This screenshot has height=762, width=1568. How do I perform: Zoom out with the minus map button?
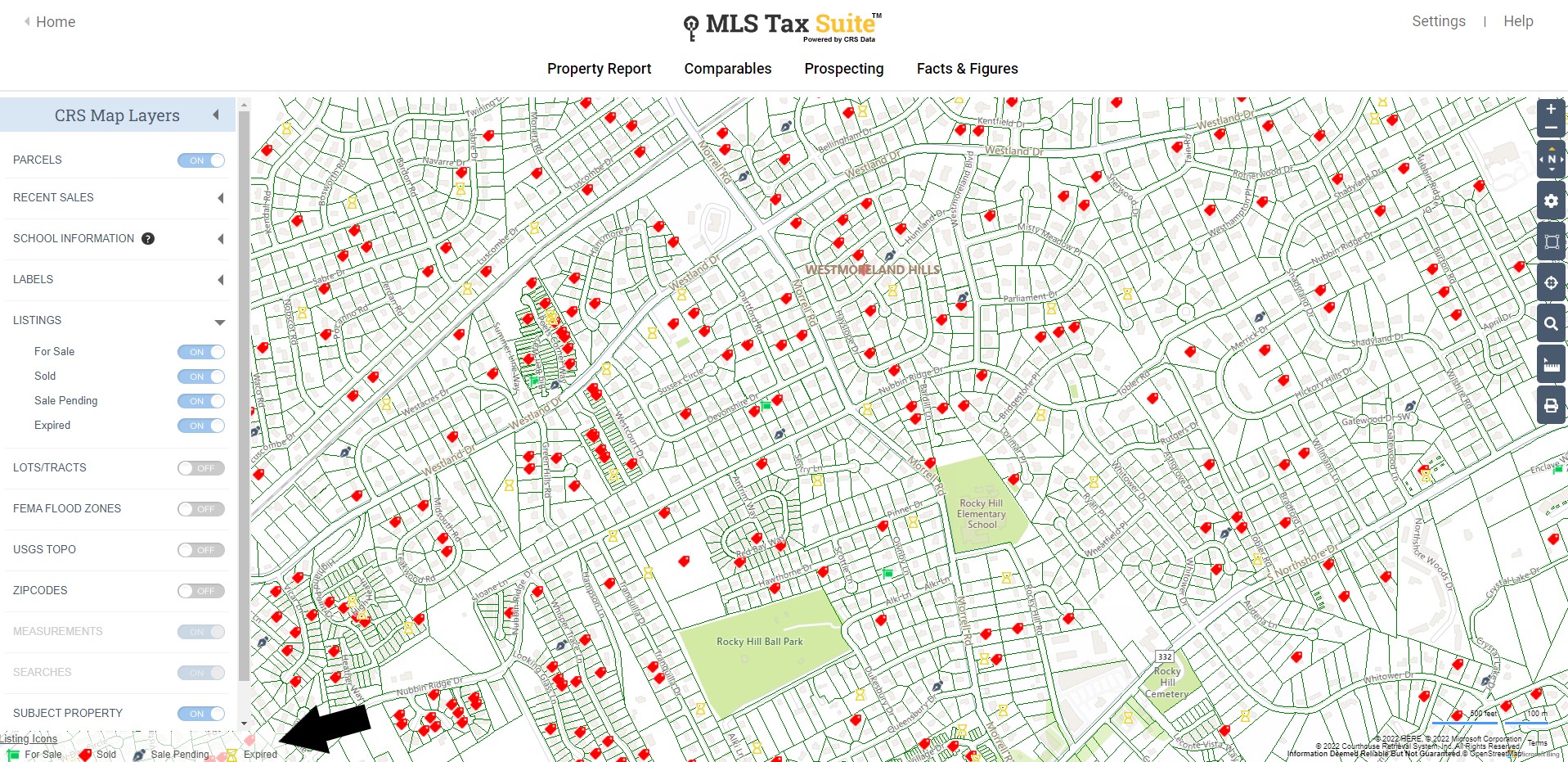(x=1551, y=128)
